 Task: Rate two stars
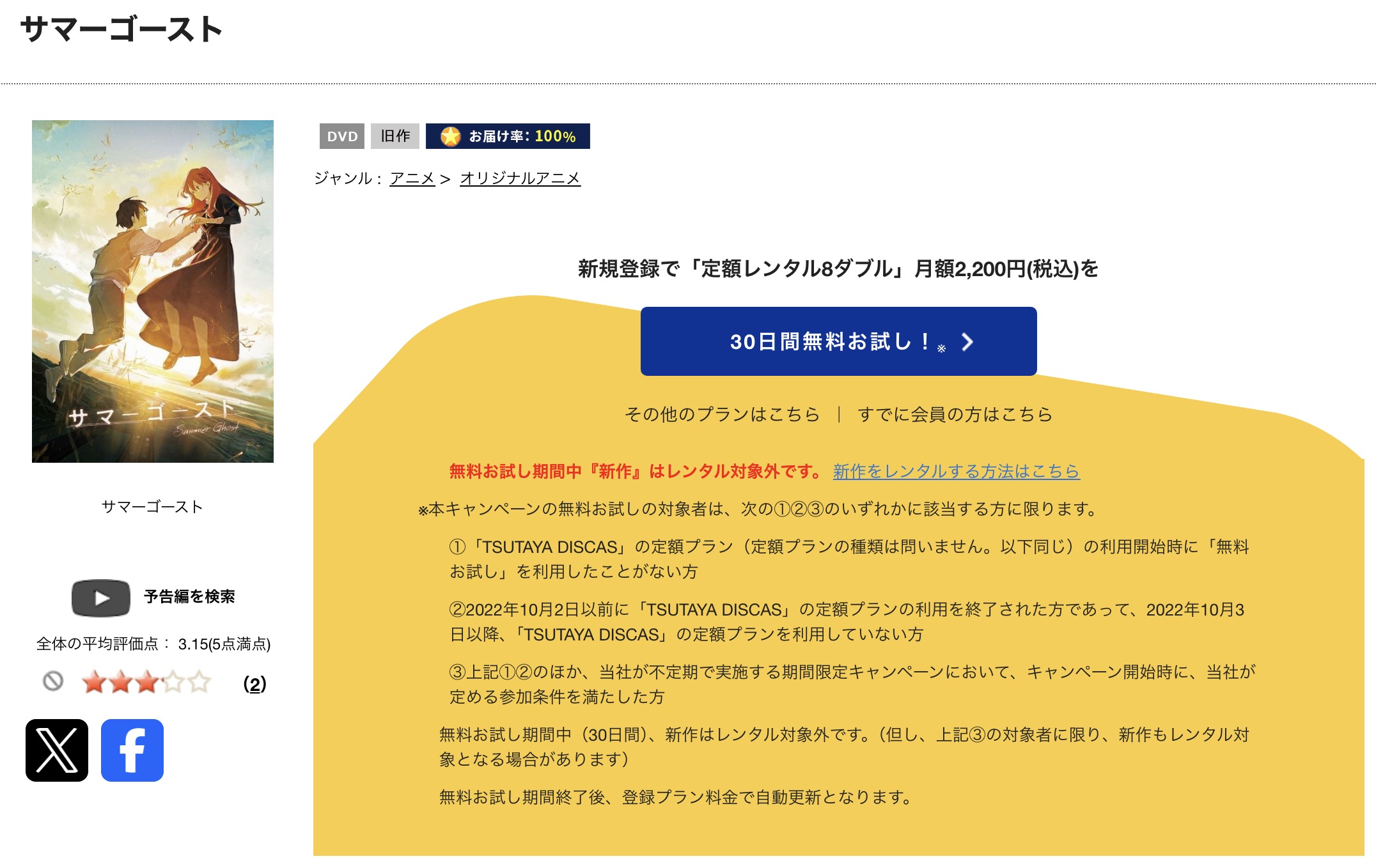coord(120,682)
